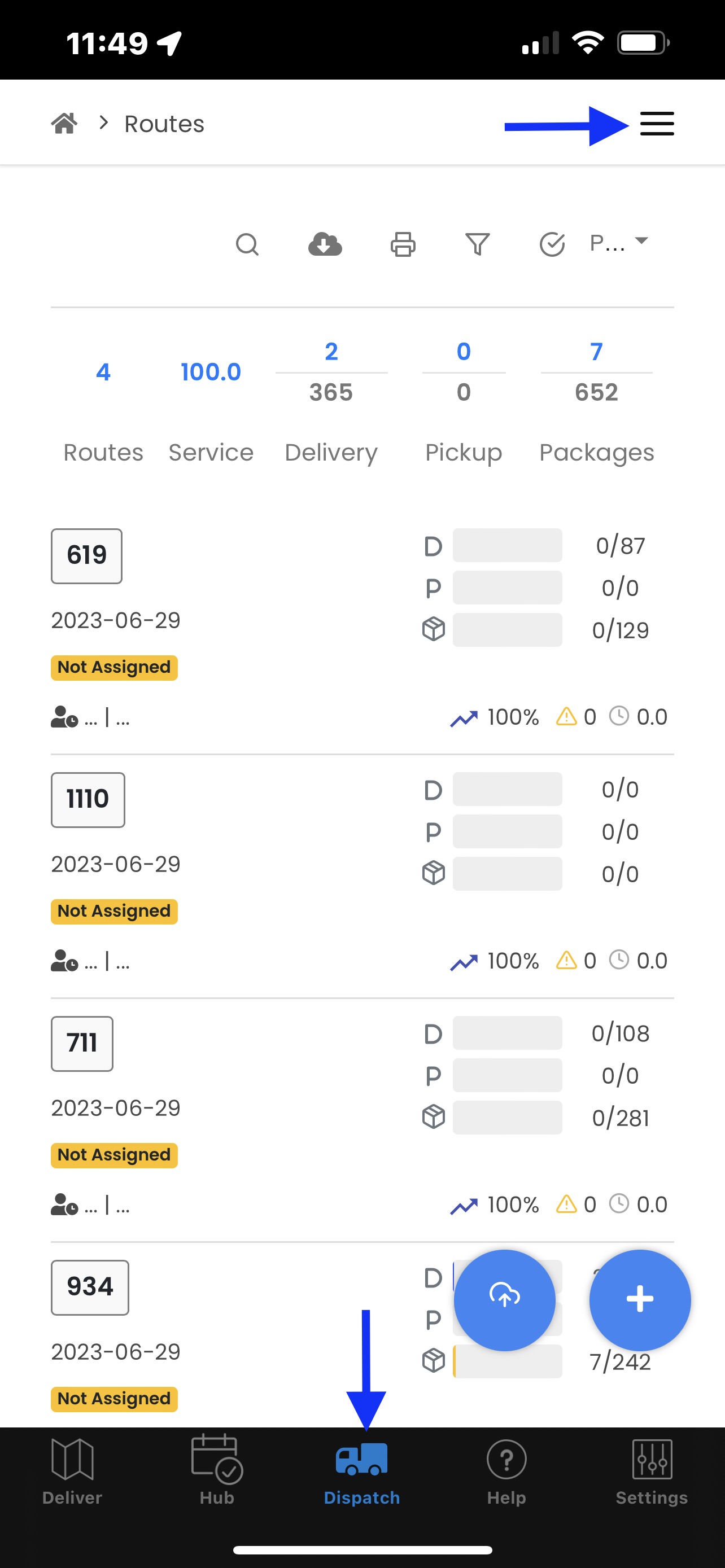
Task: Tap the home breadcrumb icon
Action: (x=64, y=124)
